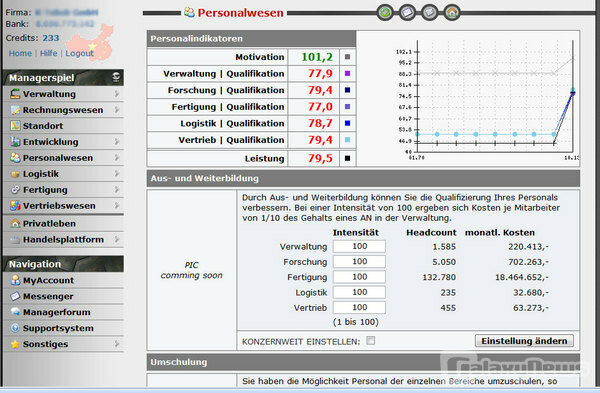Click the Forschung Intensität input field
600x393 pixels.
(359, 262)
